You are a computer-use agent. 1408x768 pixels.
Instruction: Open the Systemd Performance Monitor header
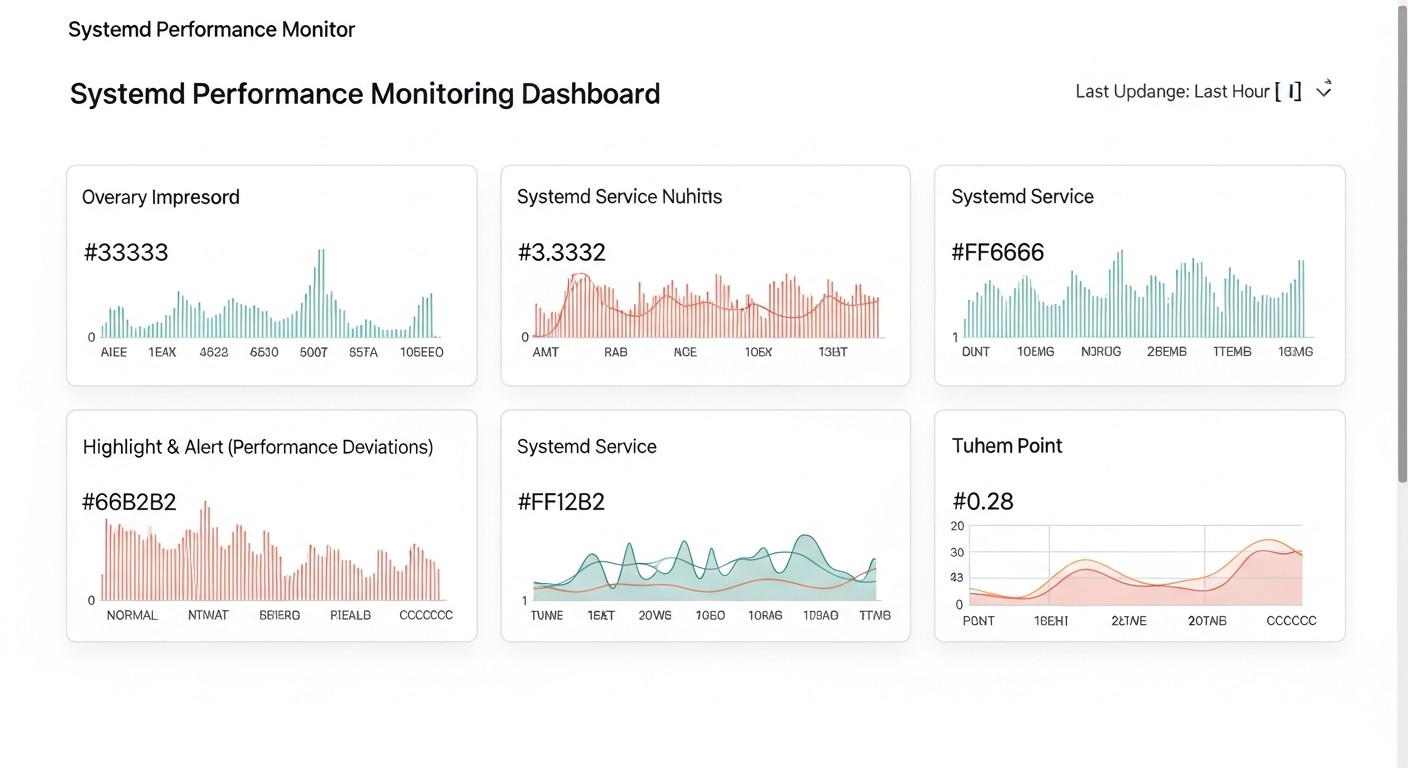211,29
